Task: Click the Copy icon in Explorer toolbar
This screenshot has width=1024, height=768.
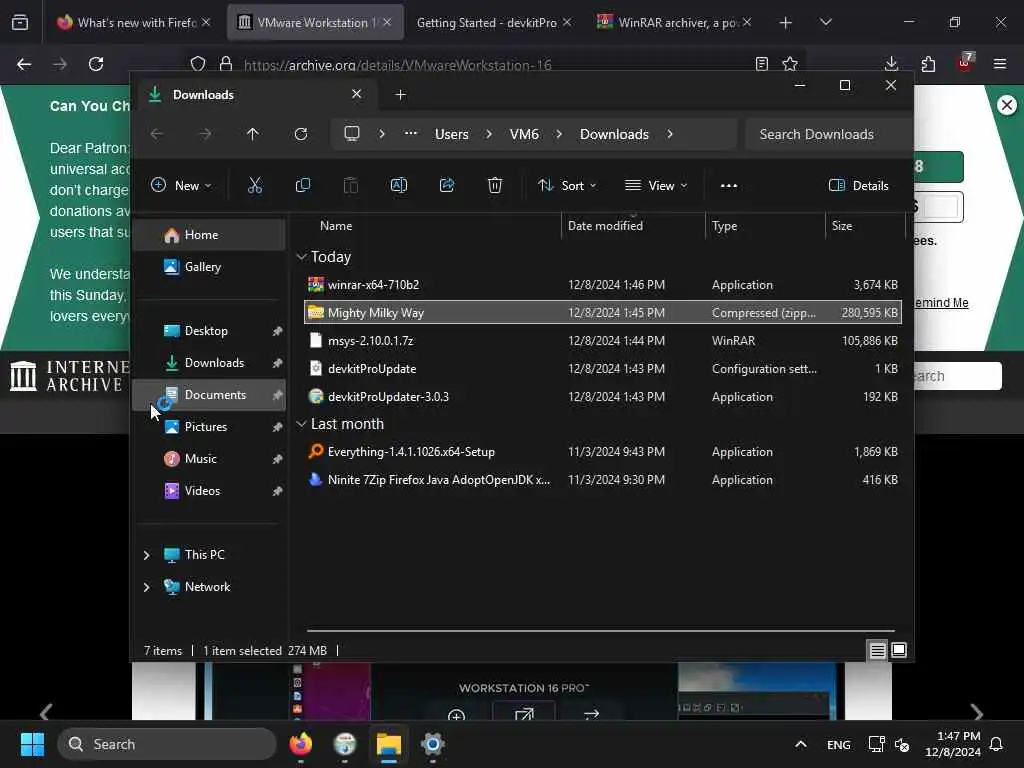Action: pos(302,185)
